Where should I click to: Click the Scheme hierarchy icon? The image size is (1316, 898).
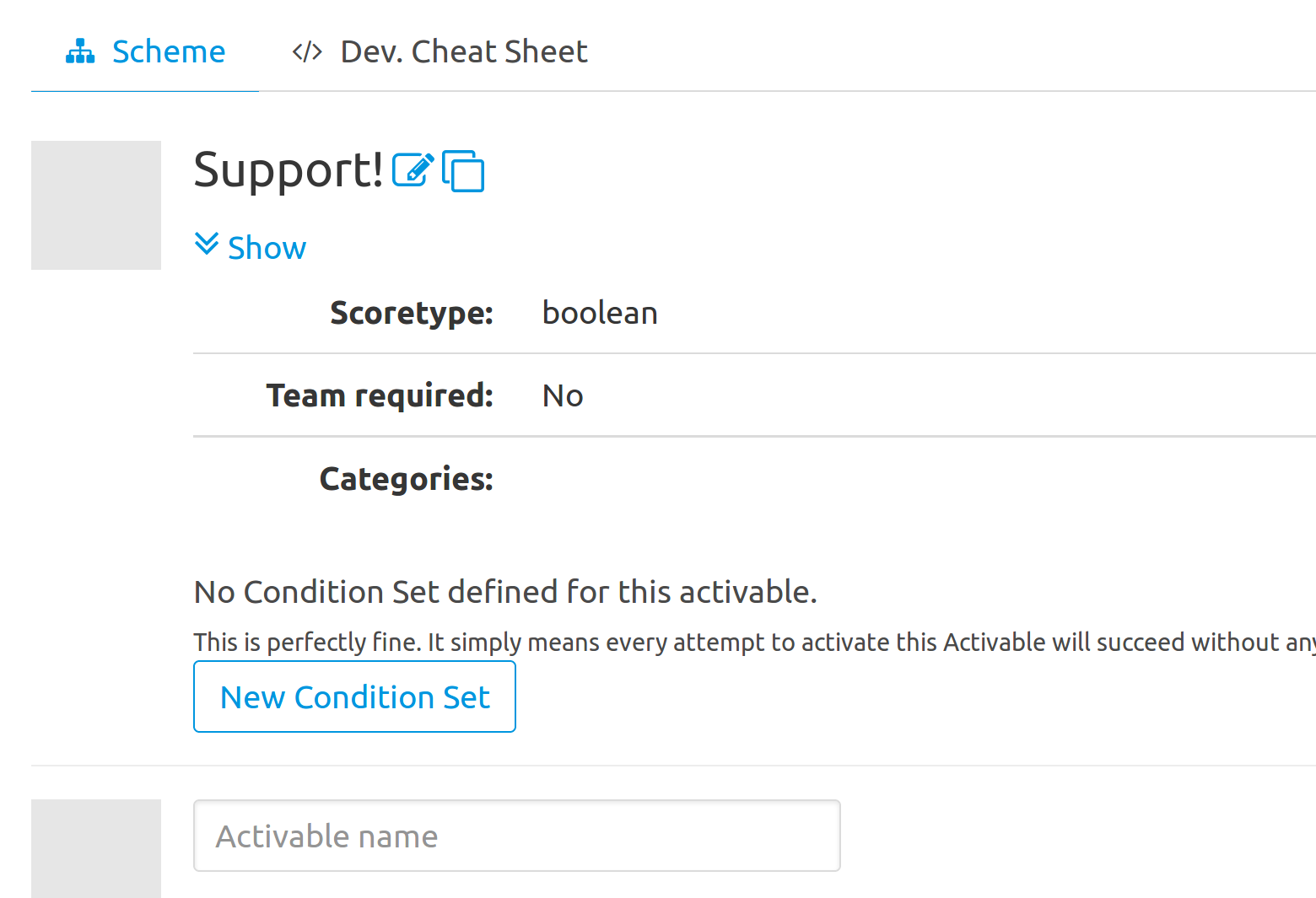coord(80,51)
